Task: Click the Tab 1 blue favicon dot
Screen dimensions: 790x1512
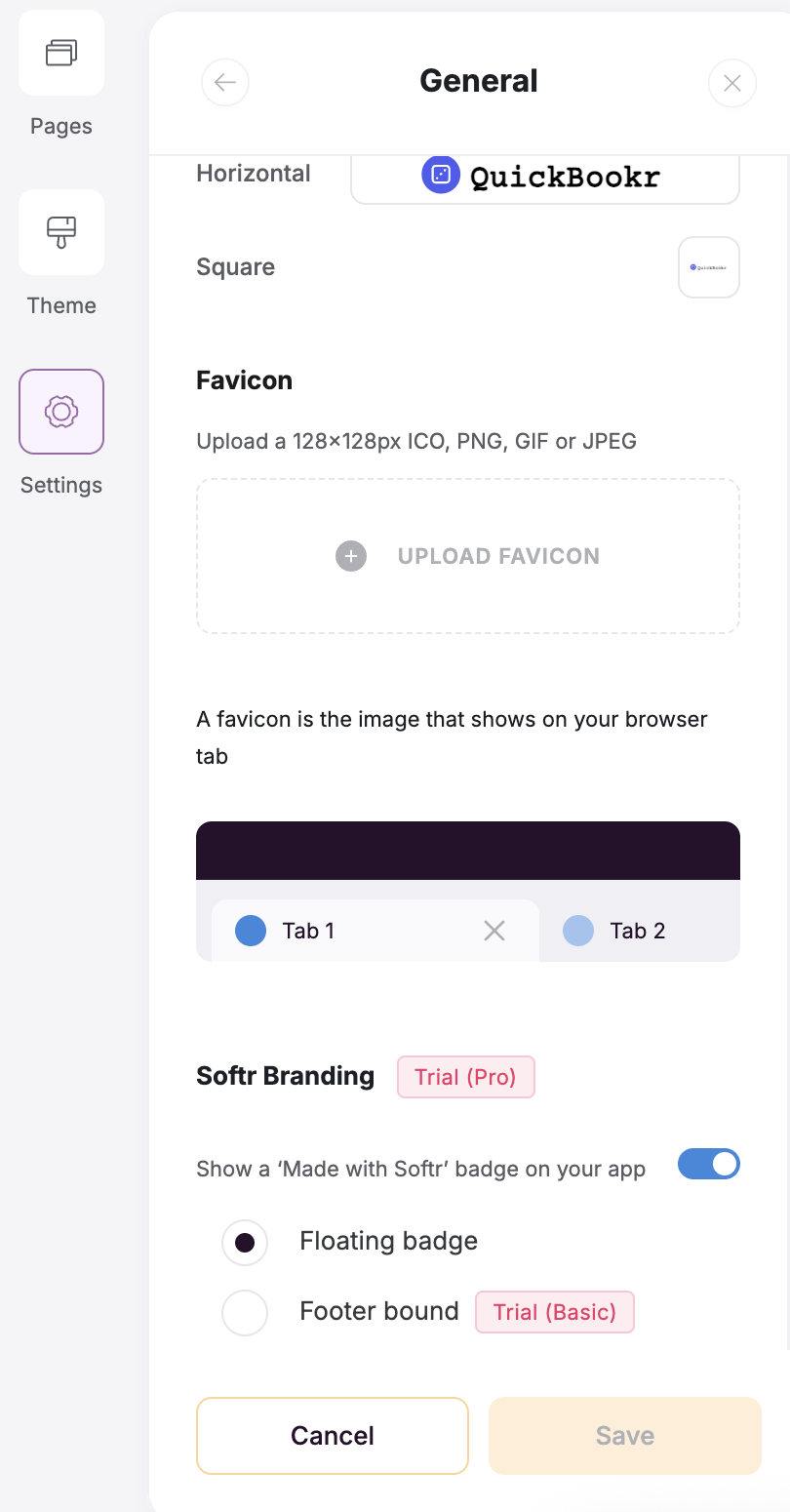Action: click(x=251, y=931)
